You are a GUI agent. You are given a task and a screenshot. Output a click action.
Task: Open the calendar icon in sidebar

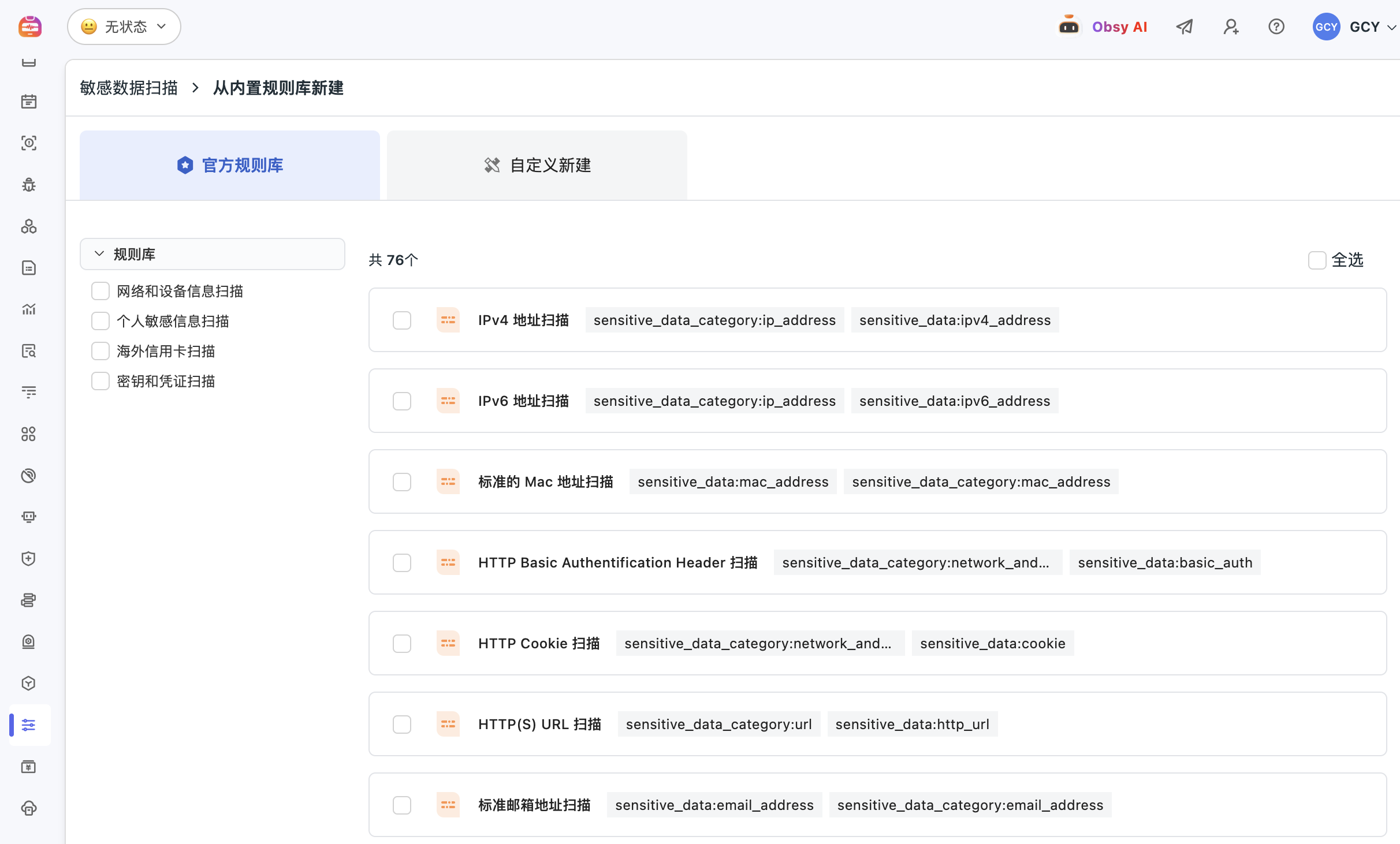click(x=29, y=102)
